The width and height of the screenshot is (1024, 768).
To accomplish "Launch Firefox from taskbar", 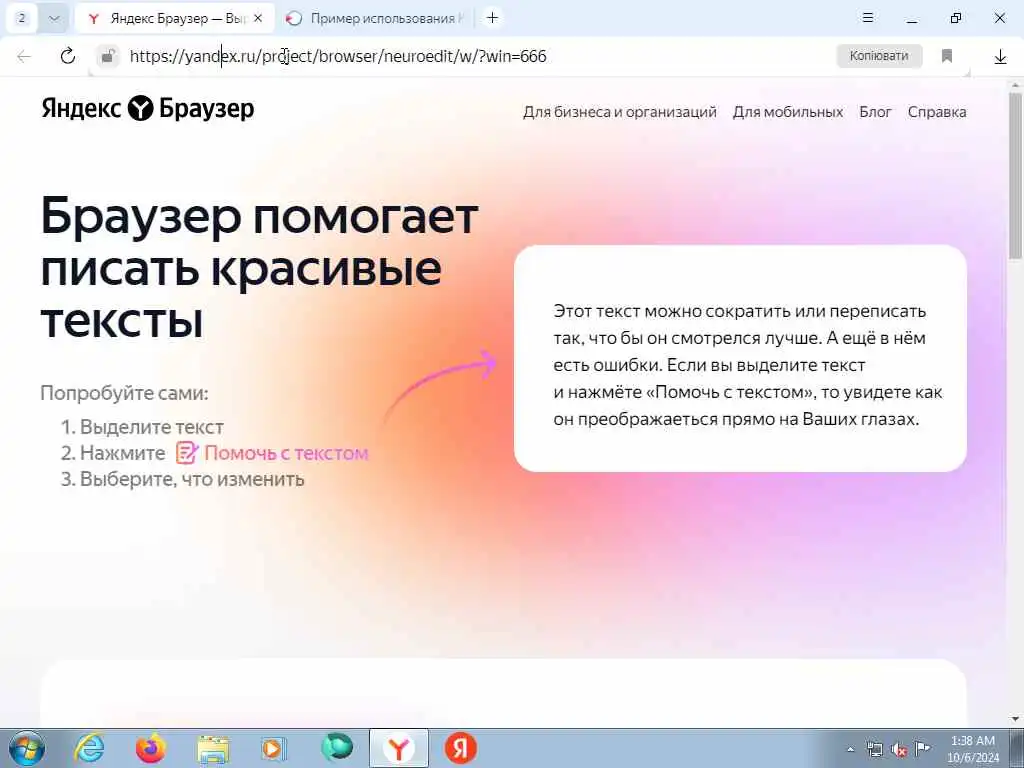I will (151, 748).
